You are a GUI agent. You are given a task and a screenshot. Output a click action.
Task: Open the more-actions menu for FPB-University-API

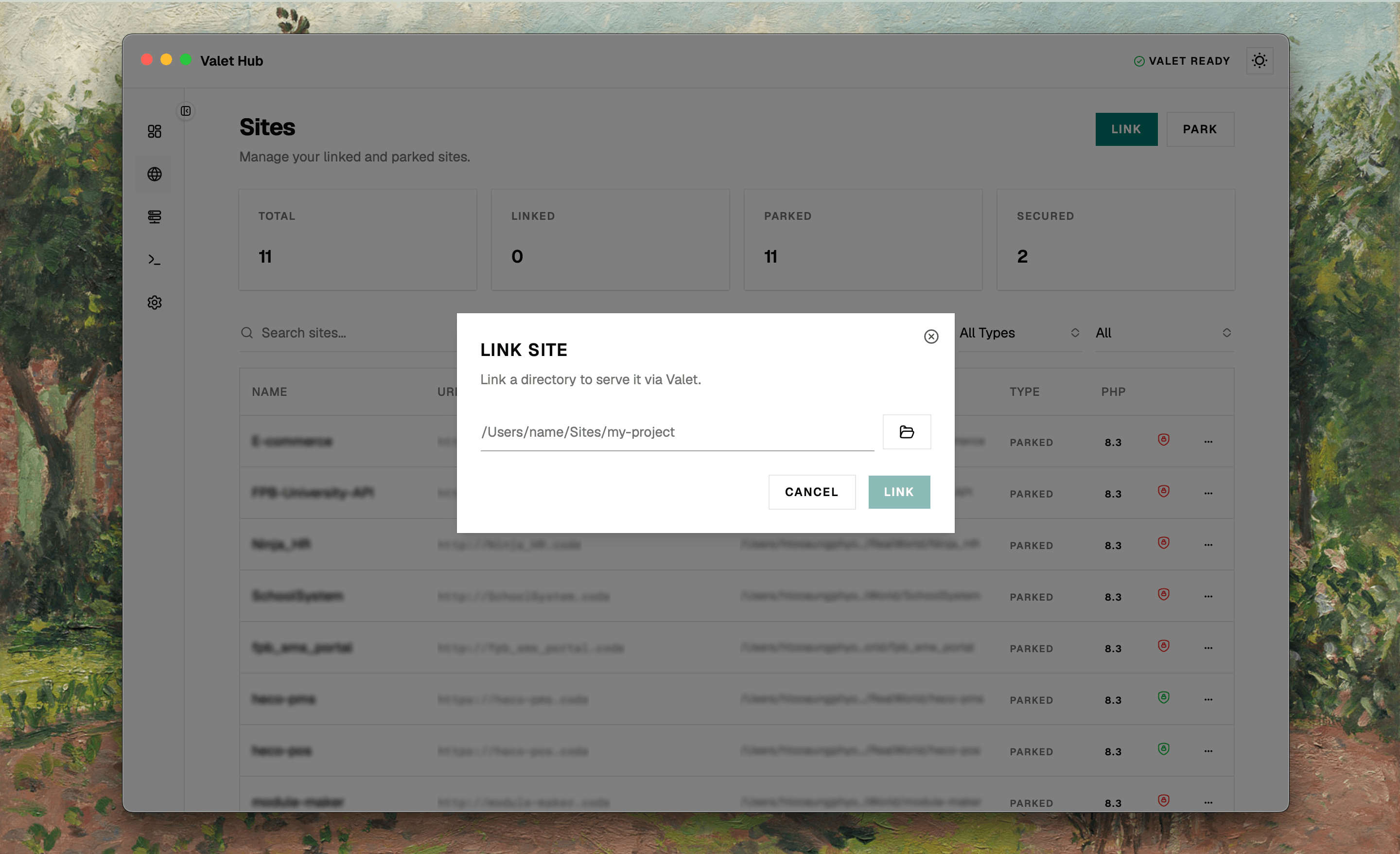click(x=1208, y=494)
